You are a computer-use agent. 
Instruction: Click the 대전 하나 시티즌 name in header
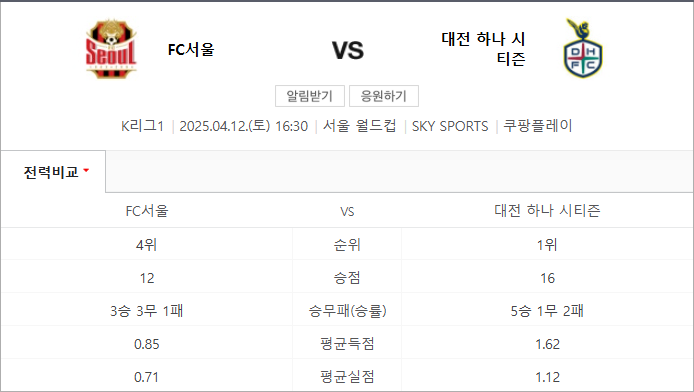click(483, 49)
